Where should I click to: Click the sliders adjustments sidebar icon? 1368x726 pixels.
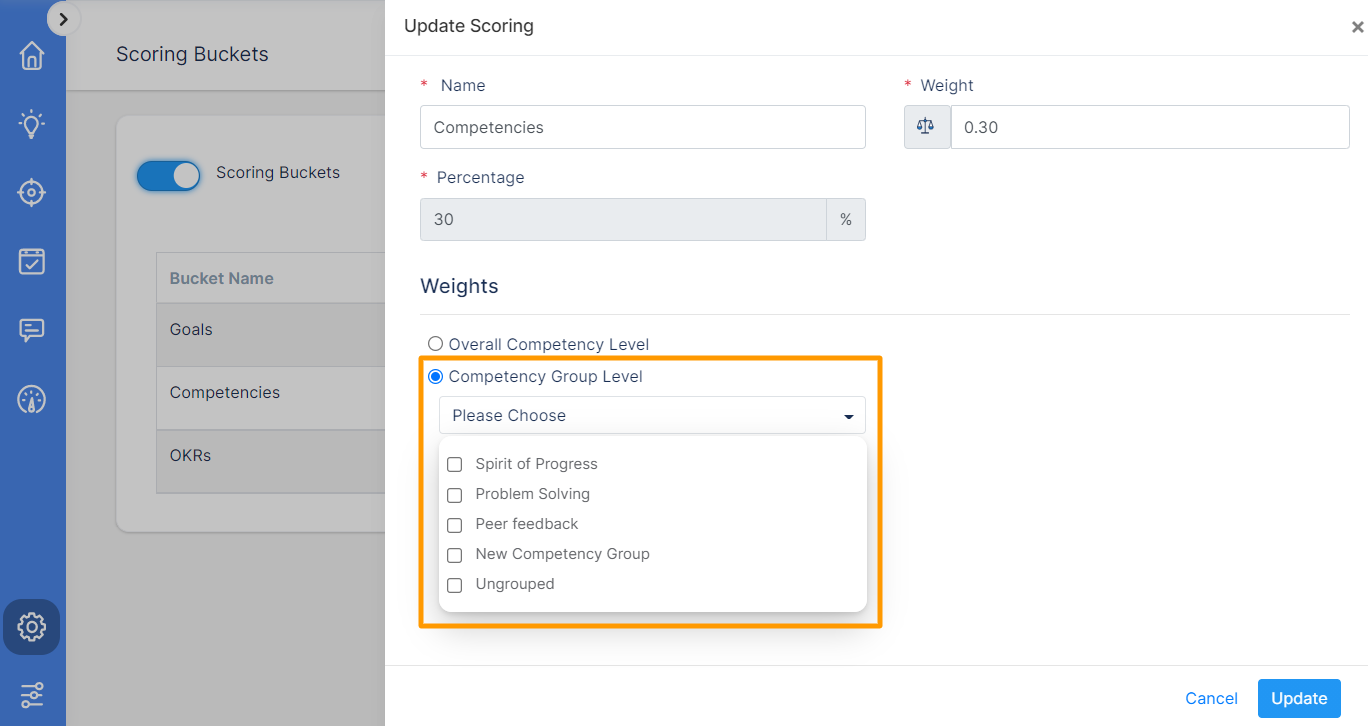pyautogui.click(x=32, y=694)
